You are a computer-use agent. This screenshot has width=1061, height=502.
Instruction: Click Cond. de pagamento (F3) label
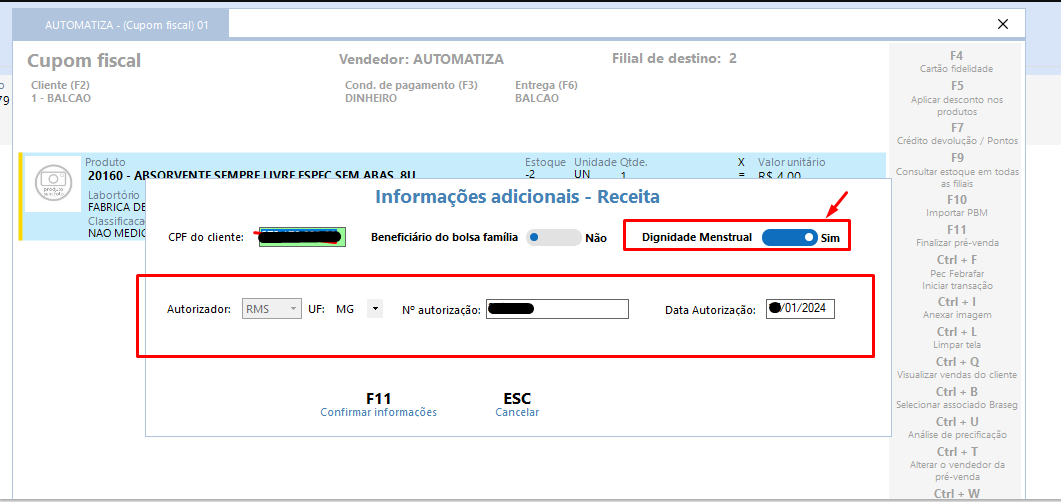click(x=411, y=85)
